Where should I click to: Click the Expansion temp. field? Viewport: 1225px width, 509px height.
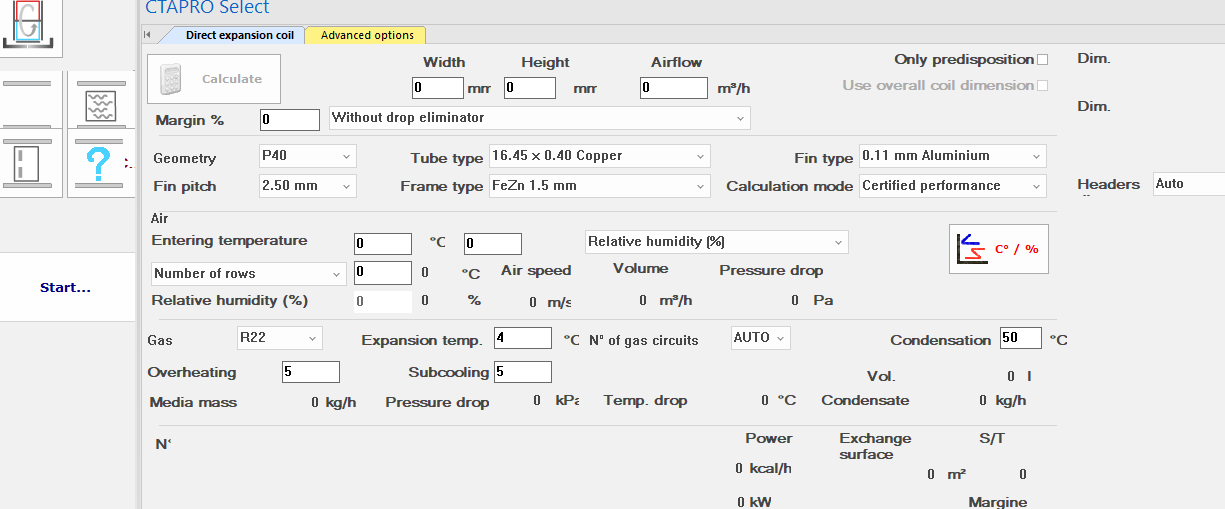coord(523,338)
